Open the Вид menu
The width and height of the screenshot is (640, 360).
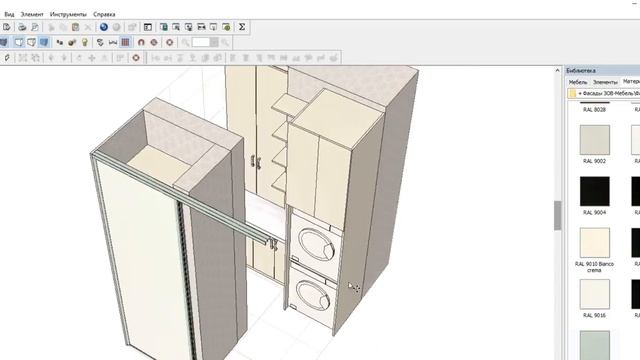tap(9, 14)
